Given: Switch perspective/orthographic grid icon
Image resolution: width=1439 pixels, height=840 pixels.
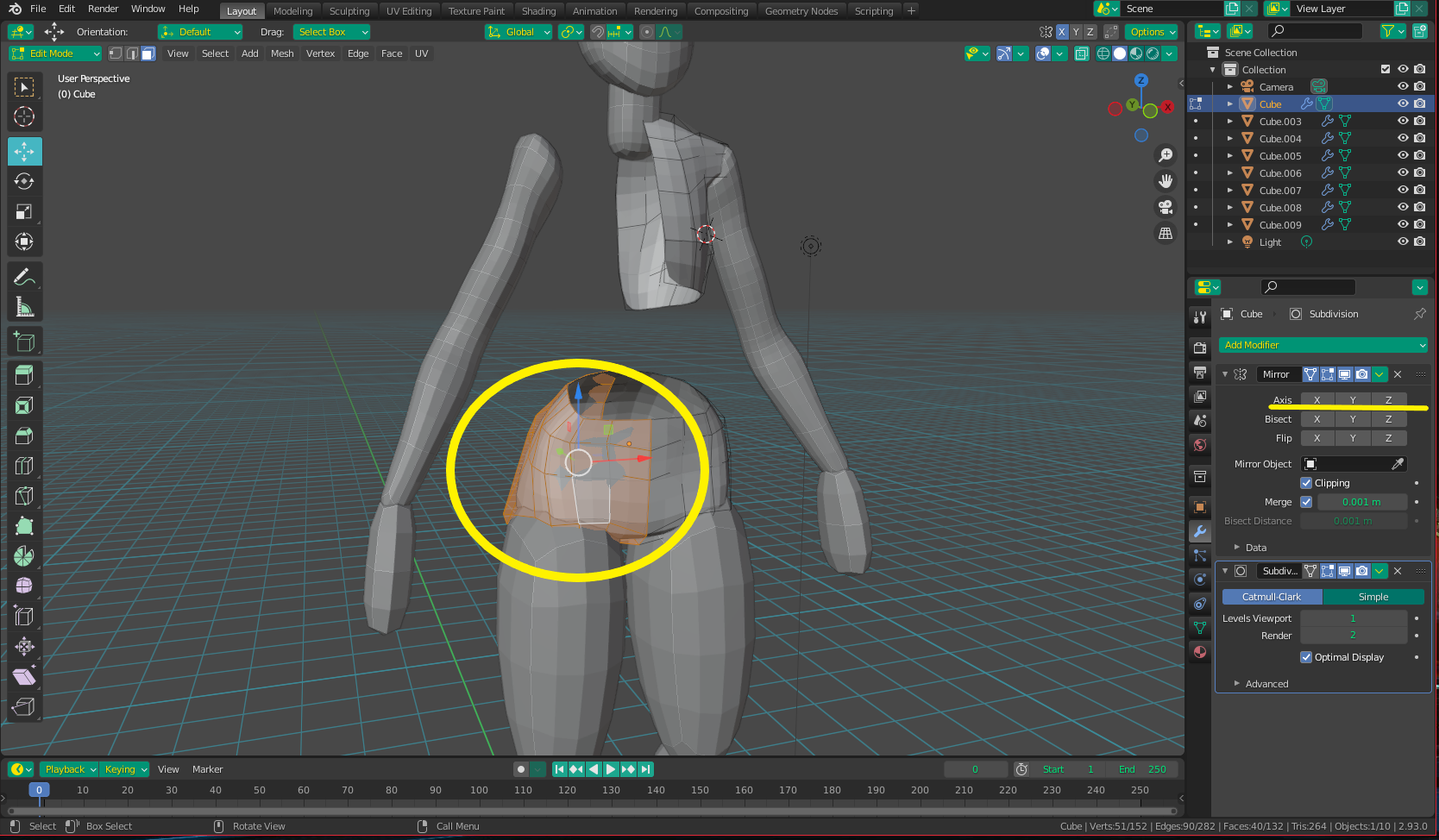Looking at the screenshot, I should pos(1166,234).
